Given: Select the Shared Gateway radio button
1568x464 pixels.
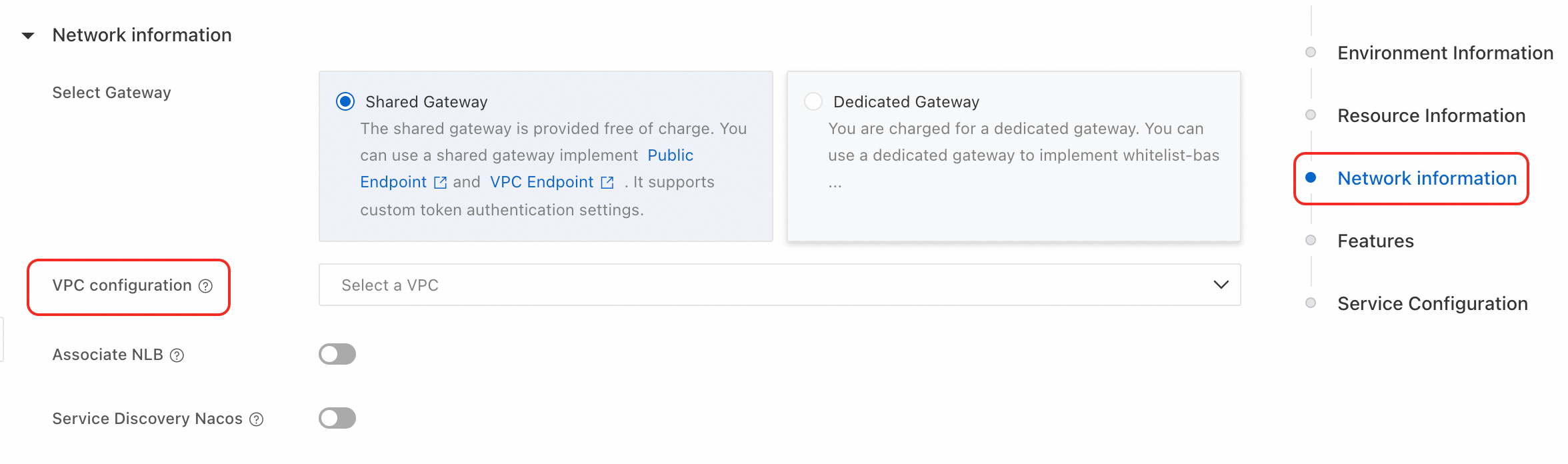Looking at the screenshot, I should tap(345, 101).
